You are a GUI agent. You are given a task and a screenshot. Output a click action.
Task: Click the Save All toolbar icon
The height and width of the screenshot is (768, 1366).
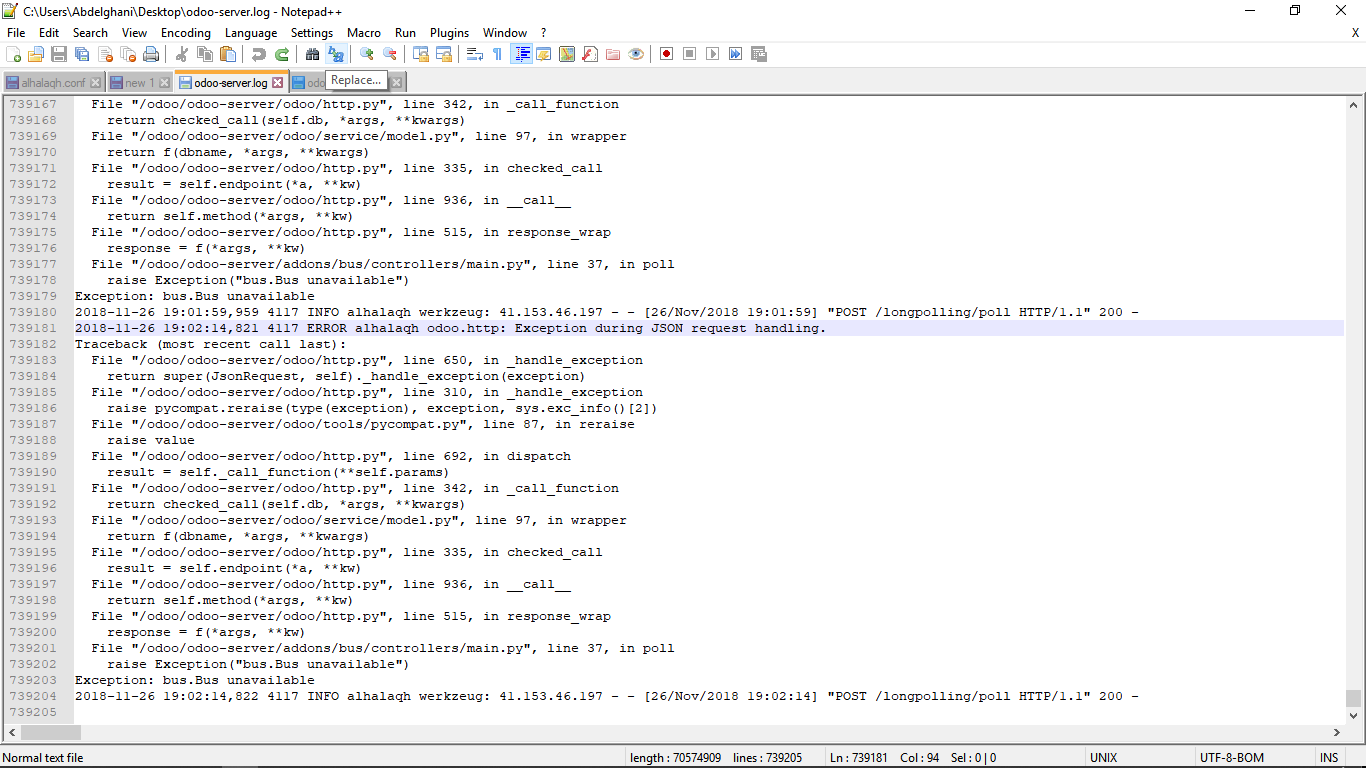tap(82, 54)
